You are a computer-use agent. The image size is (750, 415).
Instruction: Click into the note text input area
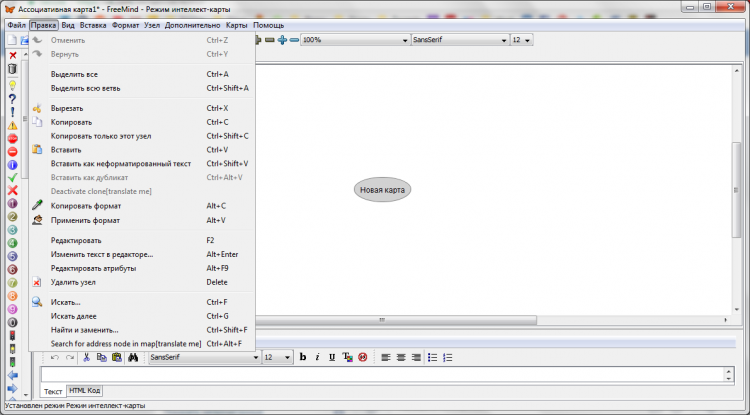pyautogui.click(x=381, y=374)
